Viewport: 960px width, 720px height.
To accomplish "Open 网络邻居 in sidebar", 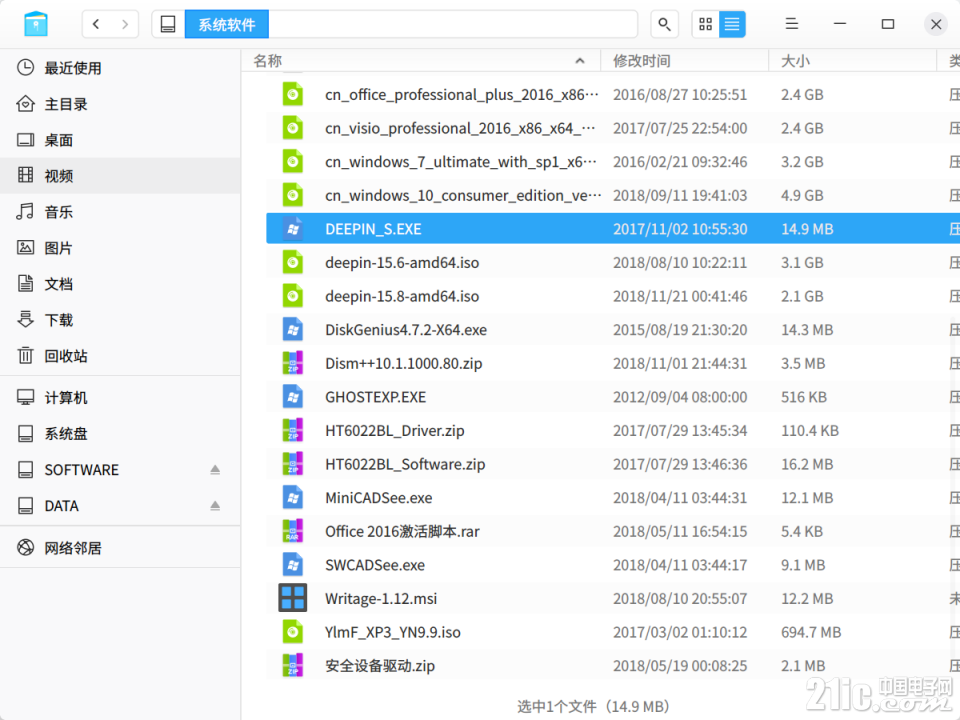I will click(x=120, y=548).
